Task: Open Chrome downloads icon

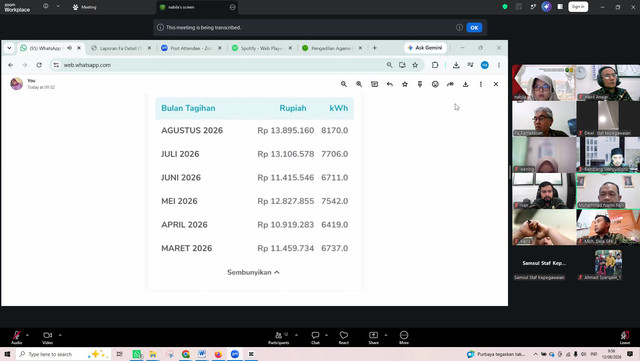Action: 456,65
